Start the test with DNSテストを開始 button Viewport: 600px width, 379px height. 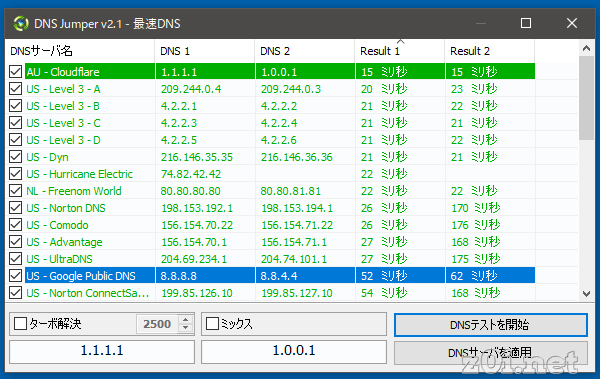pyautogui.click(x=491, y=325)
